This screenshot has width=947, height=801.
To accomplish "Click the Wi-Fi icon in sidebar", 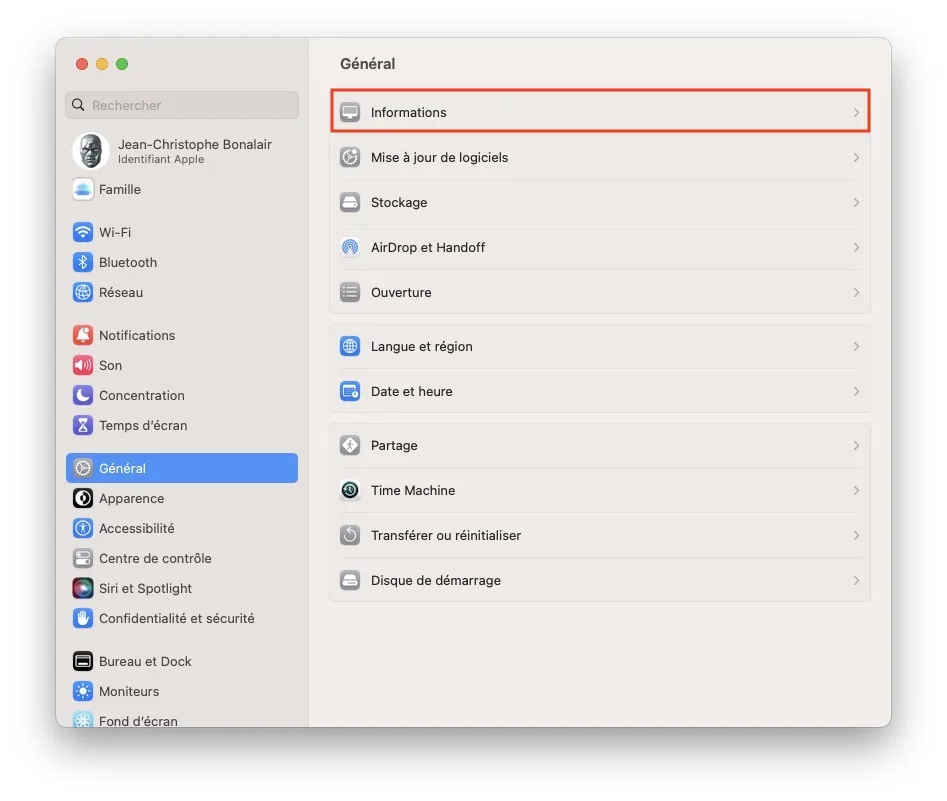I will [x=83, y=232].
